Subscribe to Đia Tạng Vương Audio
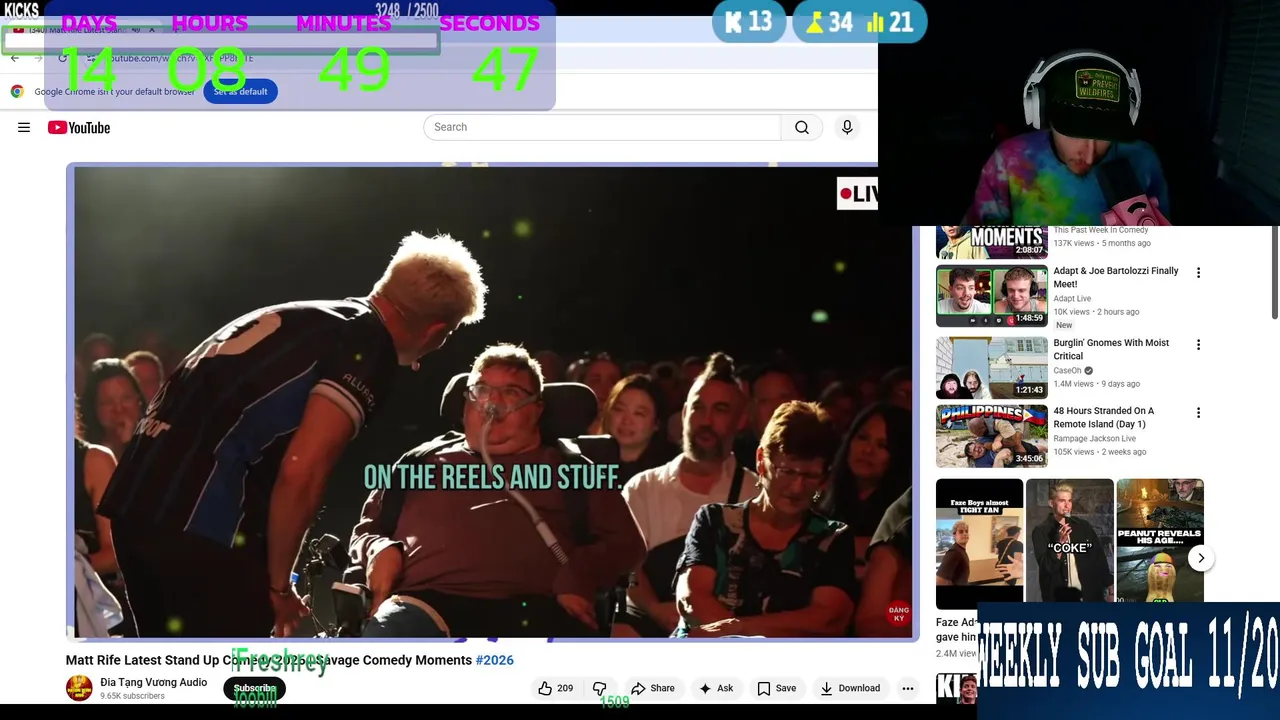Screen dimensions: 1280x720 254,688
